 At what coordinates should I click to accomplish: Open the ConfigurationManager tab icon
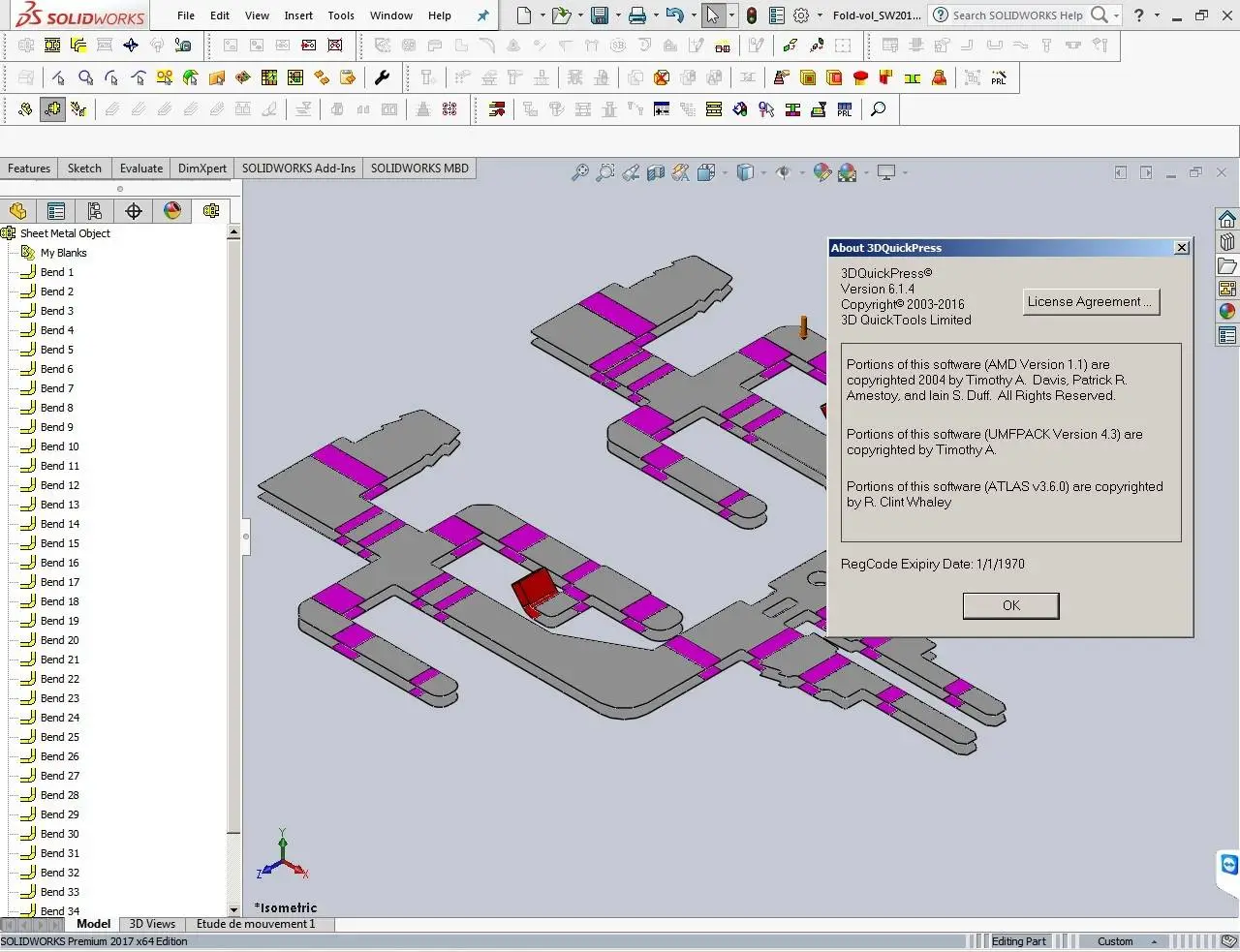coord(95,210)
